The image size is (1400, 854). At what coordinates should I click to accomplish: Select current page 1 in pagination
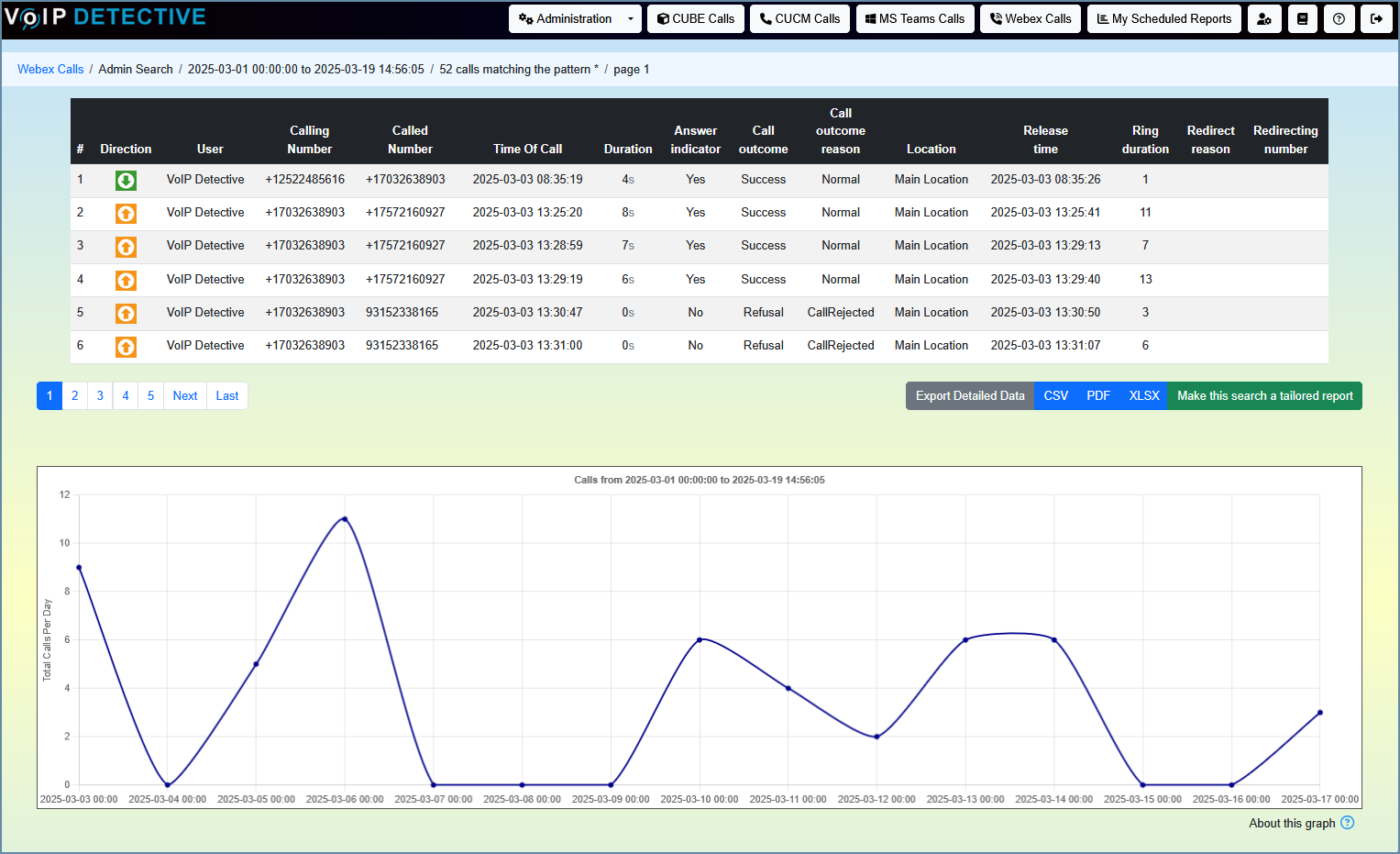point(50,395)
